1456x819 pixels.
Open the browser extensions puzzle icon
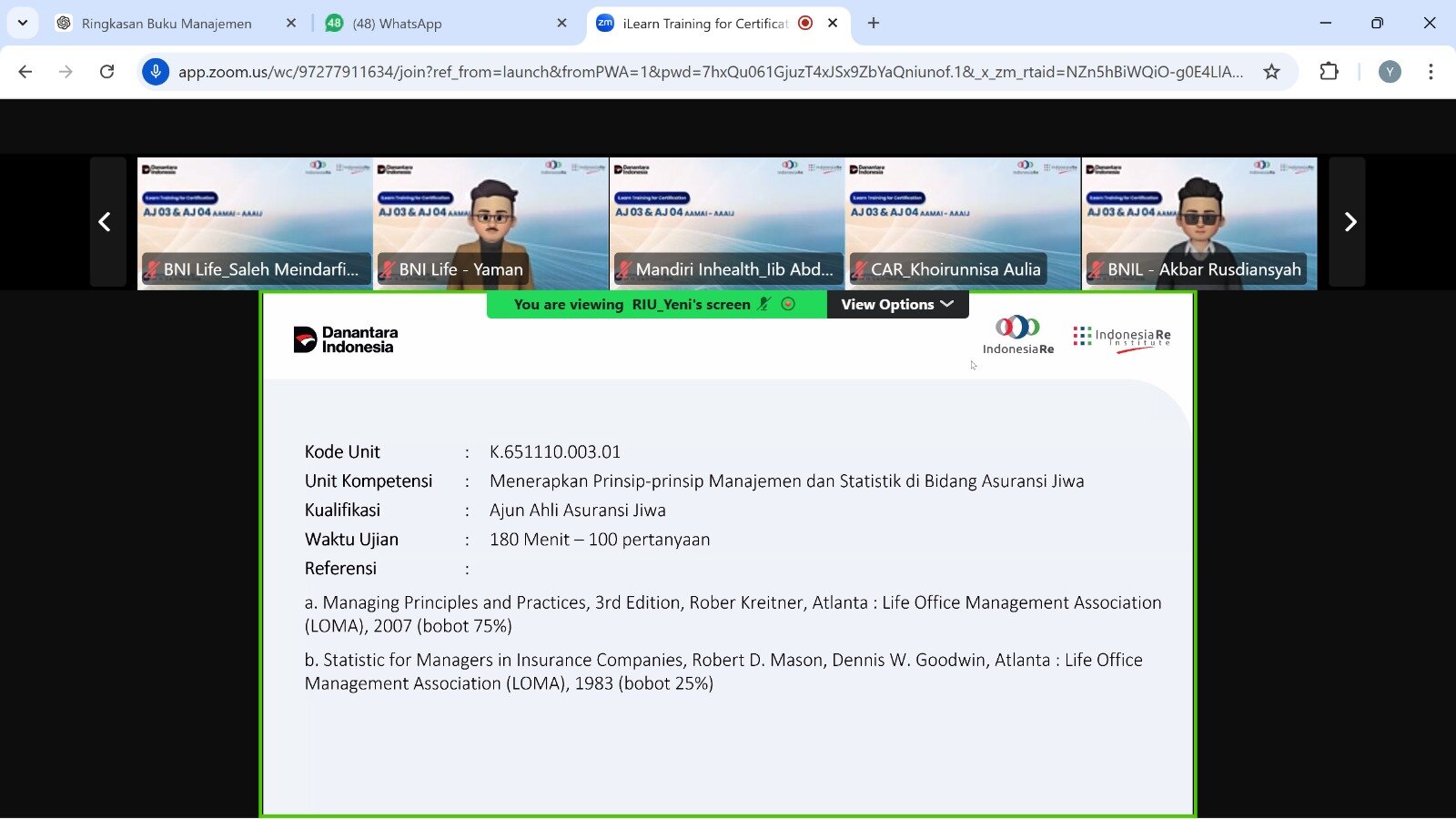click(1329, 72)
